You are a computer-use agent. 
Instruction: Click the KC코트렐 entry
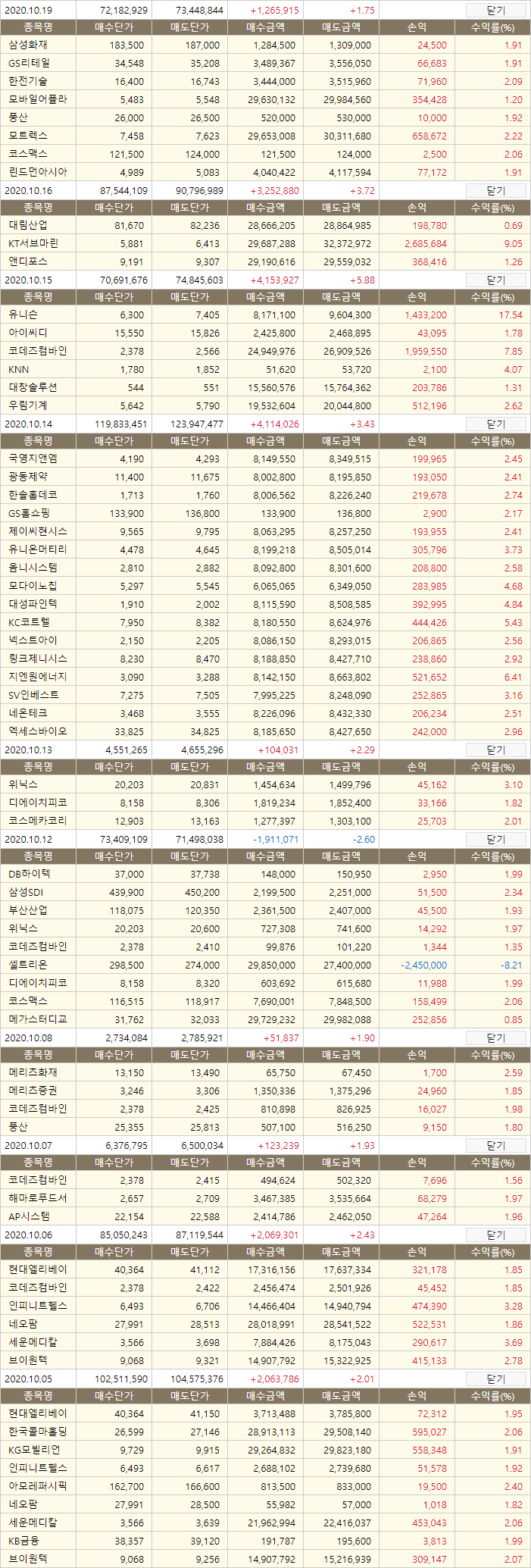(x=30, y=623)
